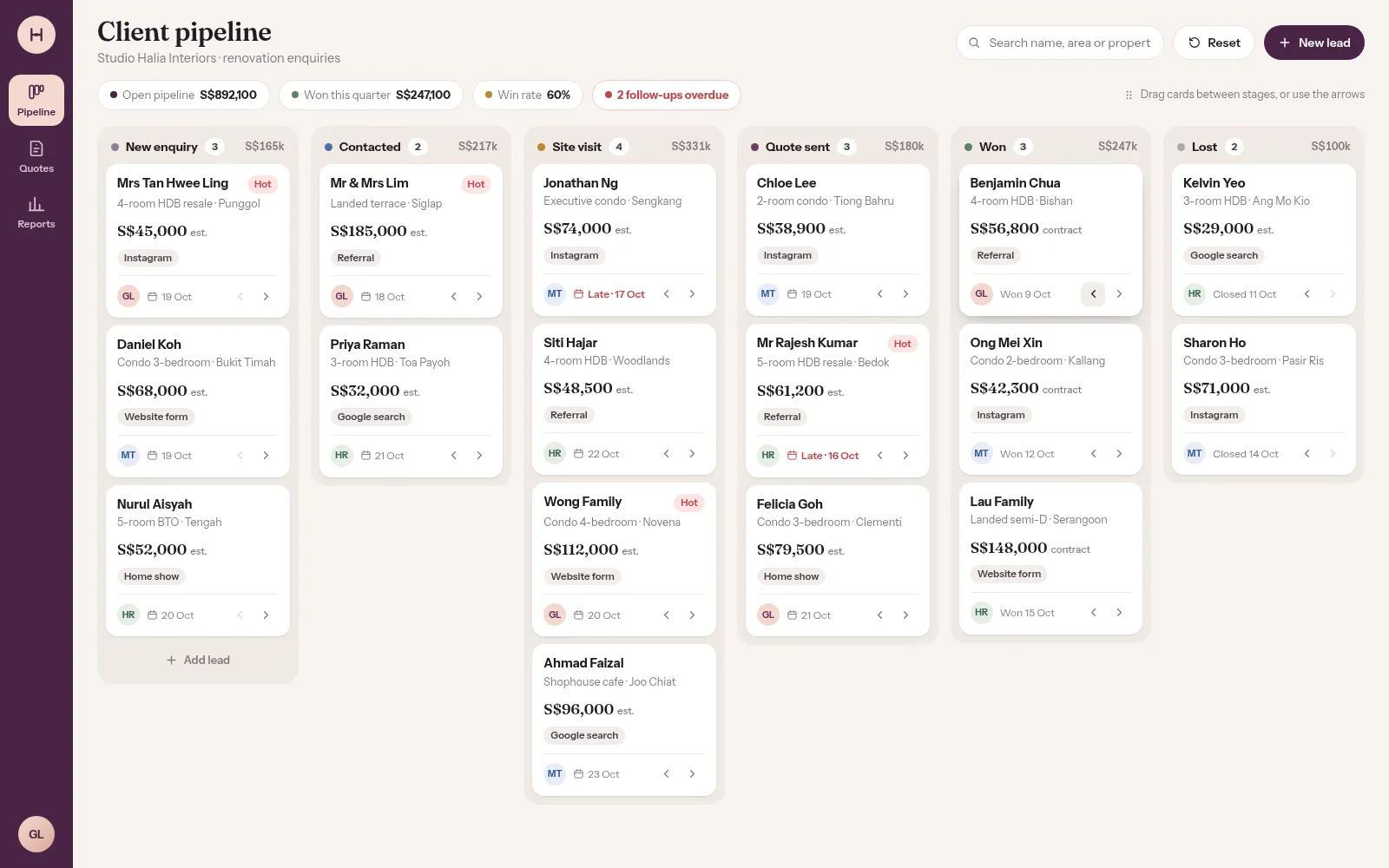Filter by 2 follow-ups overdue chip
The height and width of the screenshot is (868, 1389).
tap(667, 95)
